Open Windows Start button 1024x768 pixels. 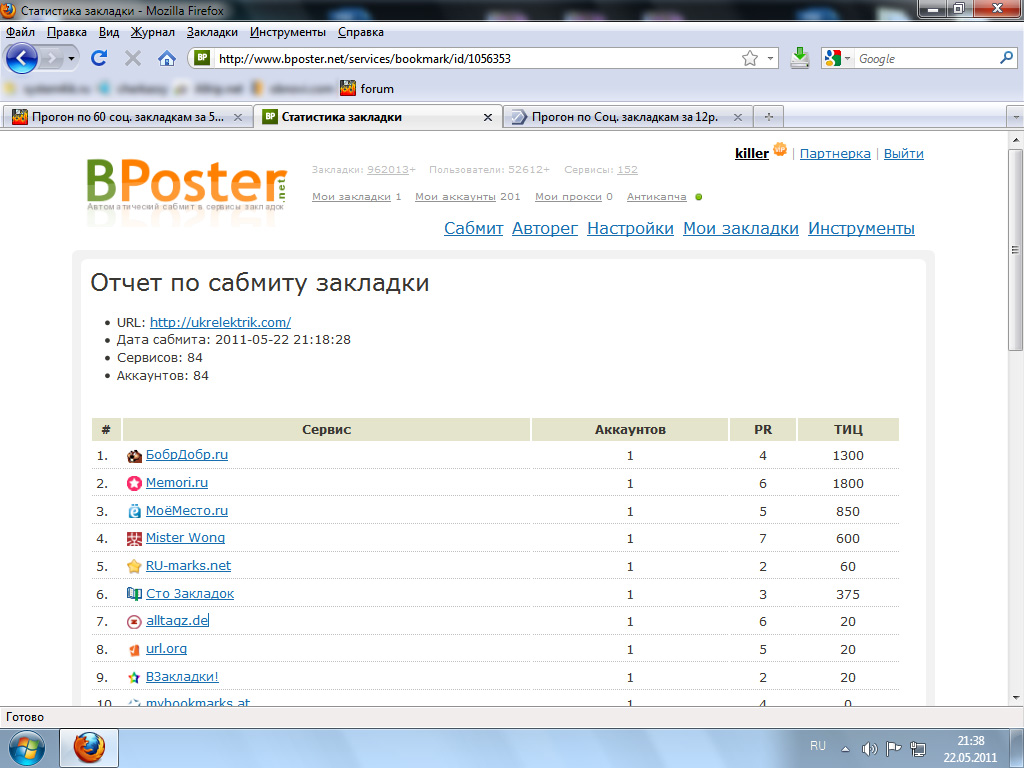(x=27, y=748)
